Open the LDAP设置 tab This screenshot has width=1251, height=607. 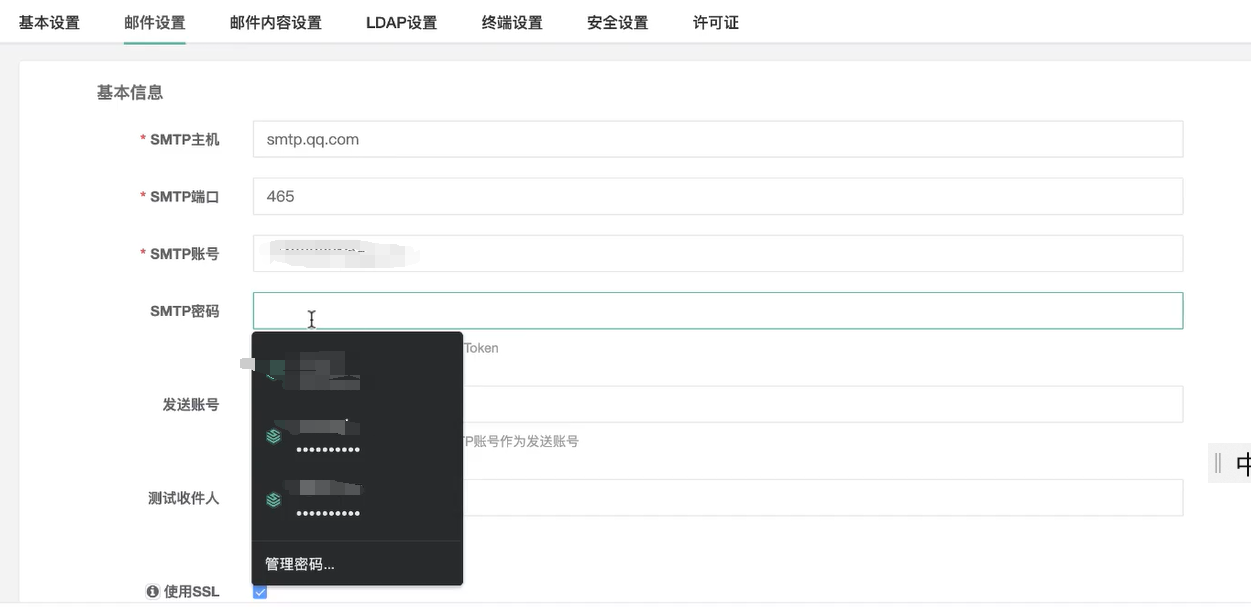click(401, 22)
